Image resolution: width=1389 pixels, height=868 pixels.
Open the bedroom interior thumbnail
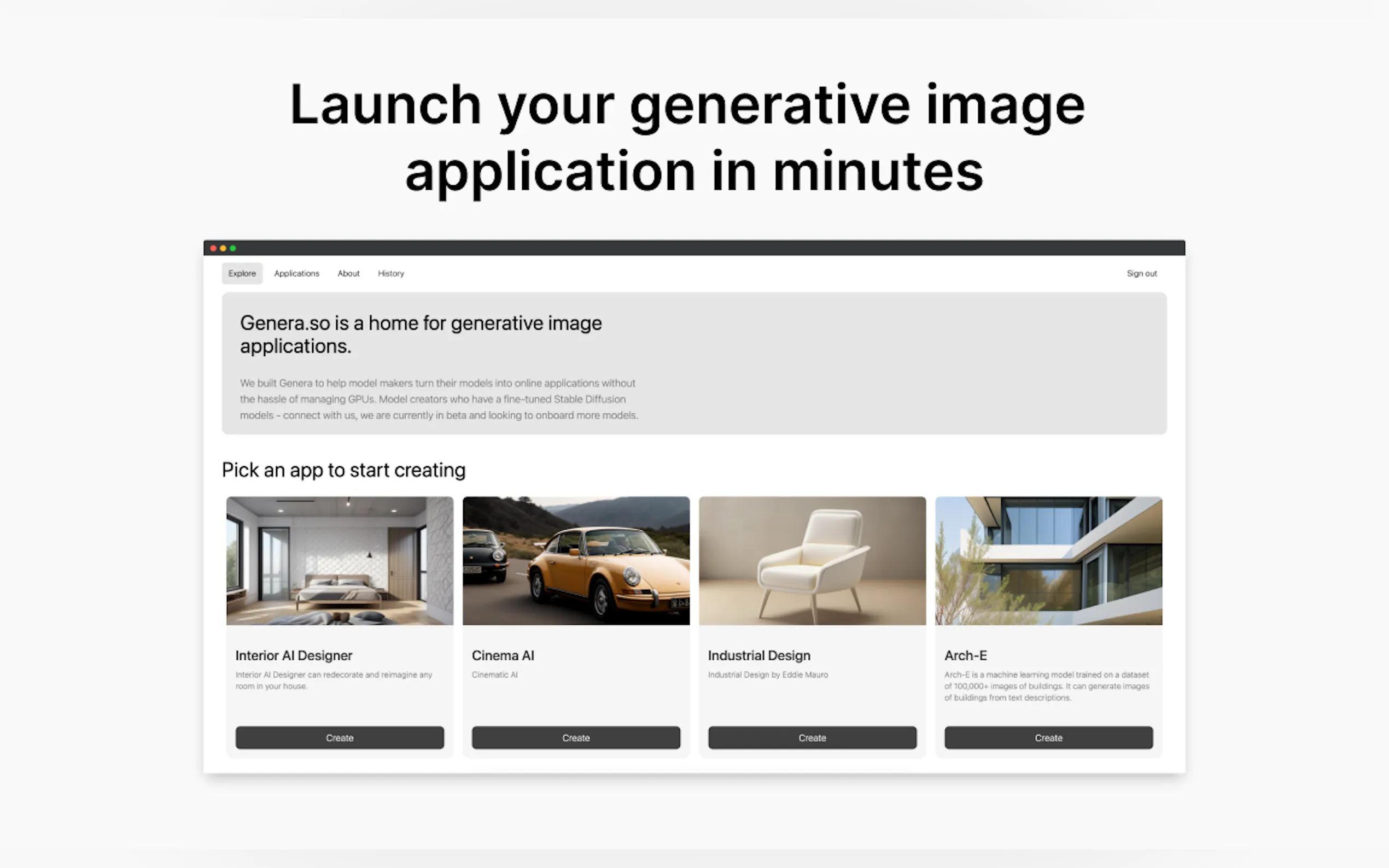(340, 560)
